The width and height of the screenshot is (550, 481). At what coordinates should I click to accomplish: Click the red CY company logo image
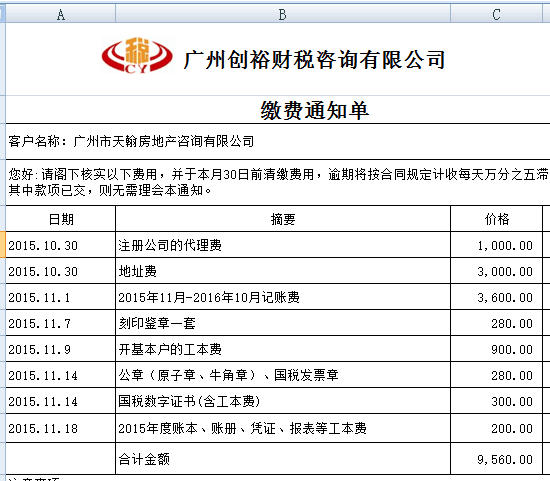click(138, 55)
